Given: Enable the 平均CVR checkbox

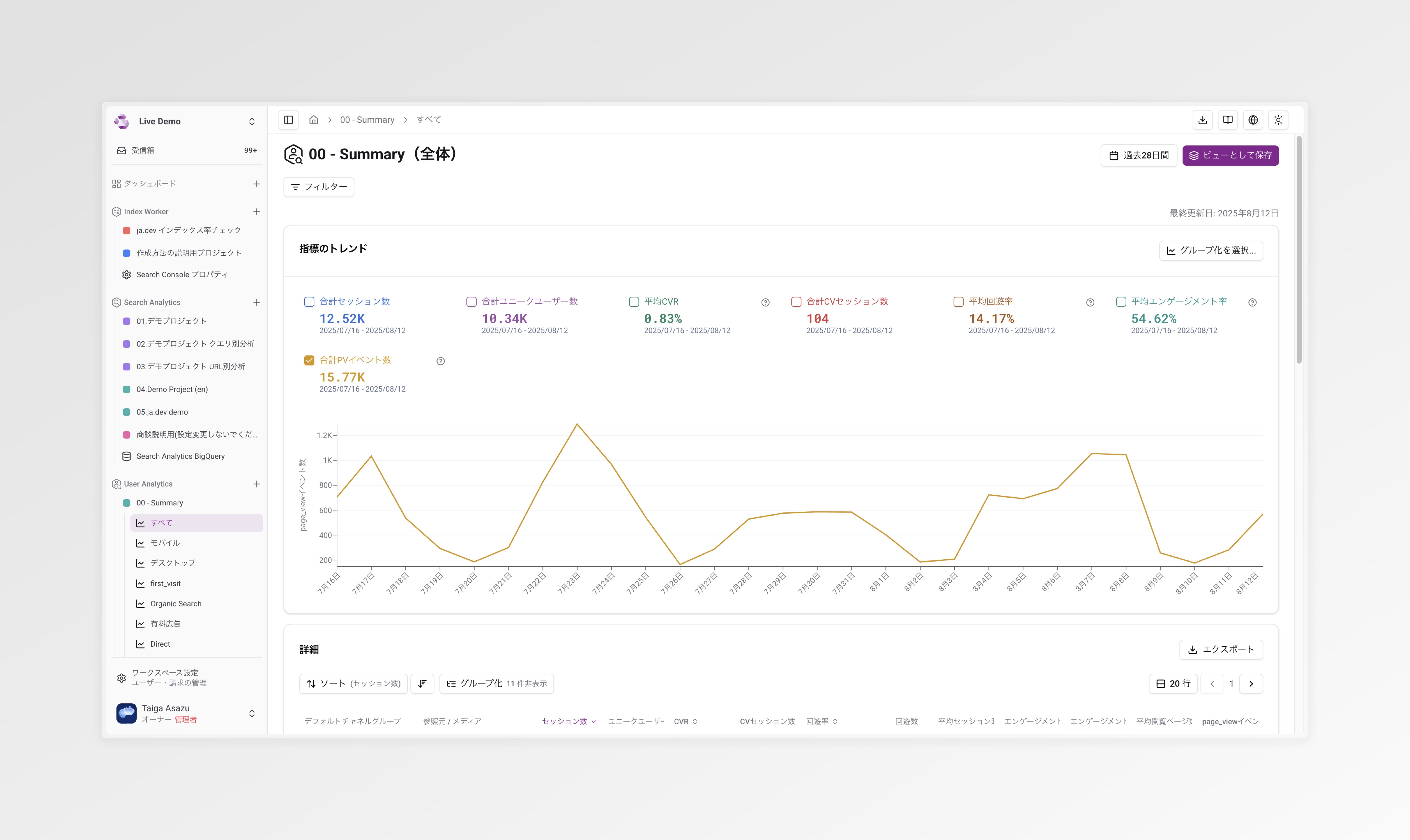Looking at the screenshot, I should [x=634, y=302].
